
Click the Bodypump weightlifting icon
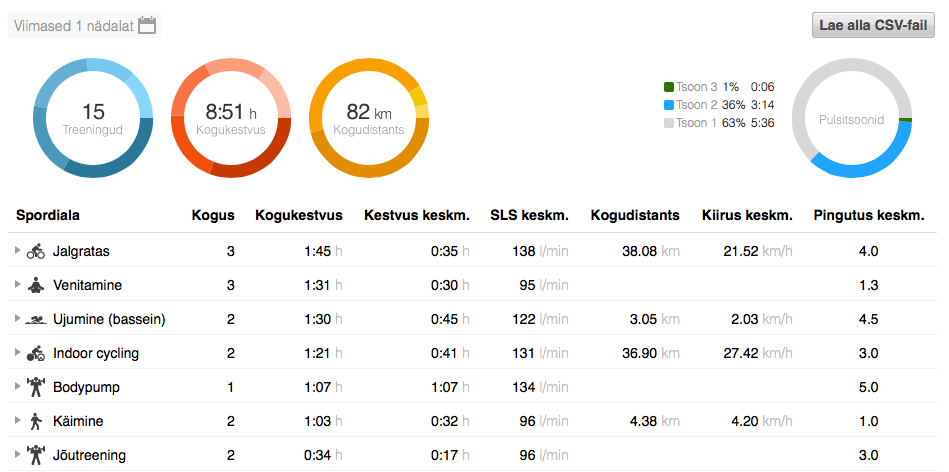tap(36, 387)
